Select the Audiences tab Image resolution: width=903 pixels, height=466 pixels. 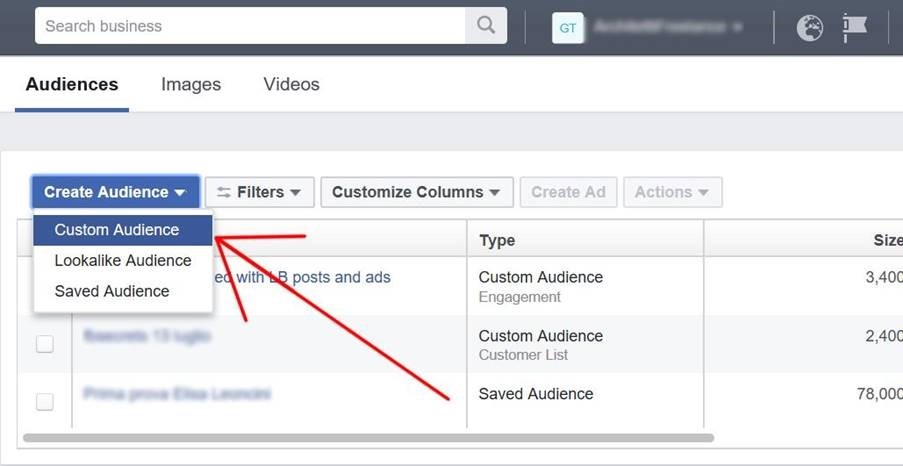point(72,85)
